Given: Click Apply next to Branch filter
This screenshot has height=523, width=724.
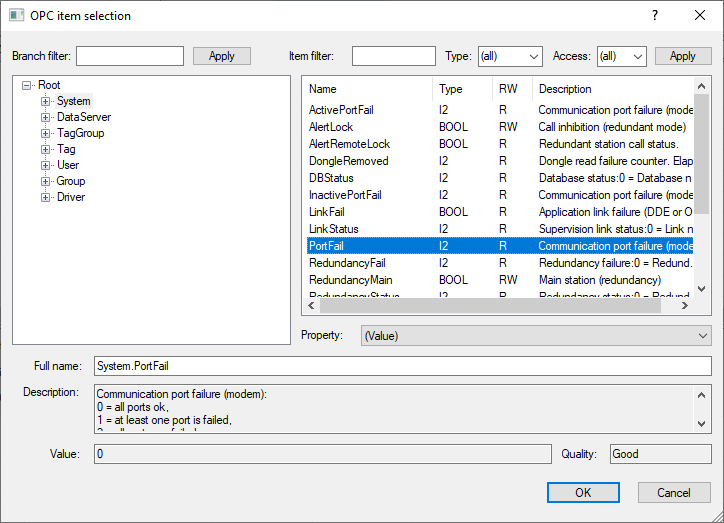Looking at the screenshot, I should (221, 56).
